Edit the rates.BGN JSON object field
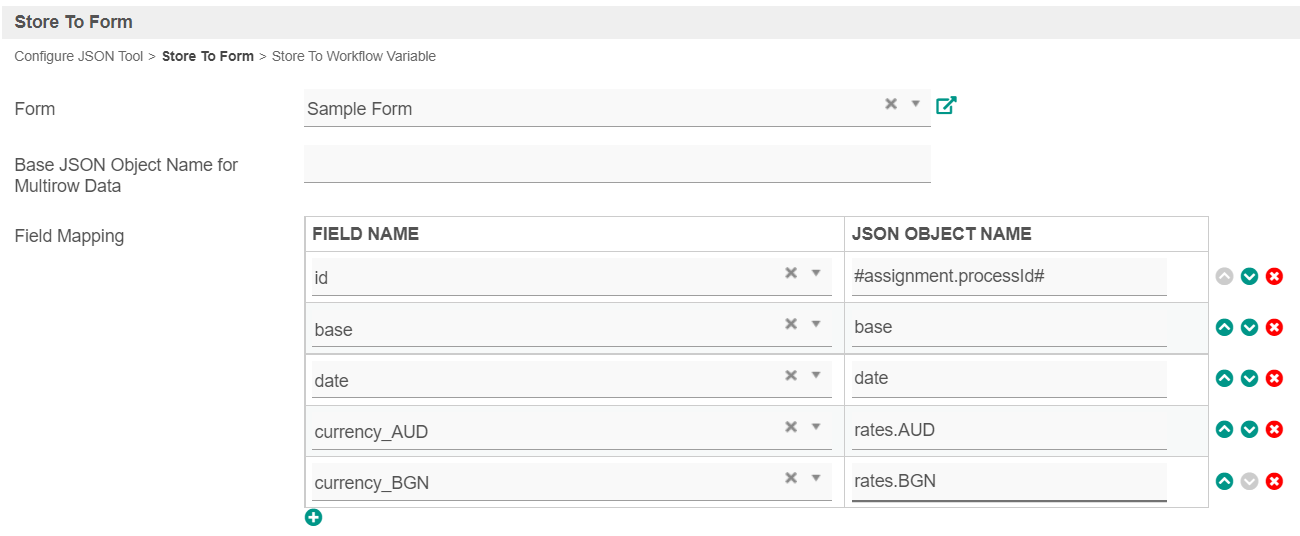The image size is (1300, 536). [1008, 481]
